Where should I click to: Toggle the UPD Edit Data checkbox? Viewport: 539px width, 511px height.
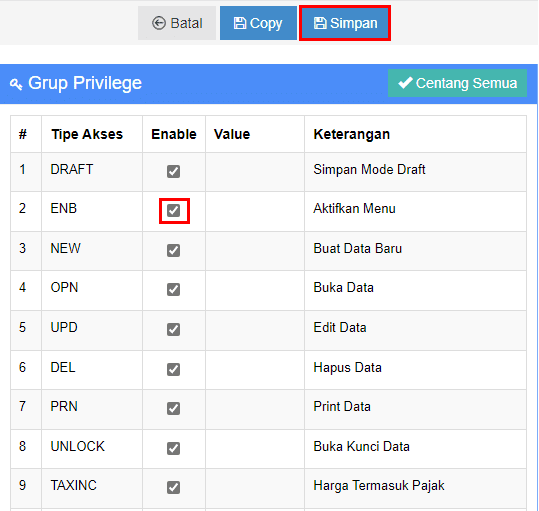coord(173,329)
